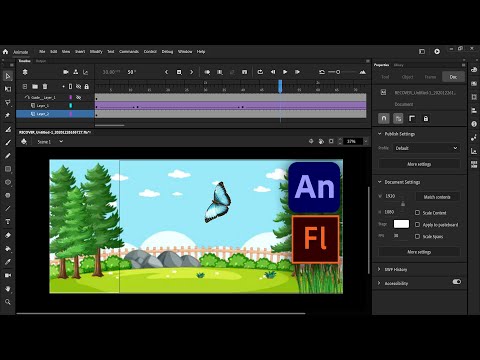Screen dimensions: 480x360
Task: Select Layer_2 in timeline
Action: (55, 114)
